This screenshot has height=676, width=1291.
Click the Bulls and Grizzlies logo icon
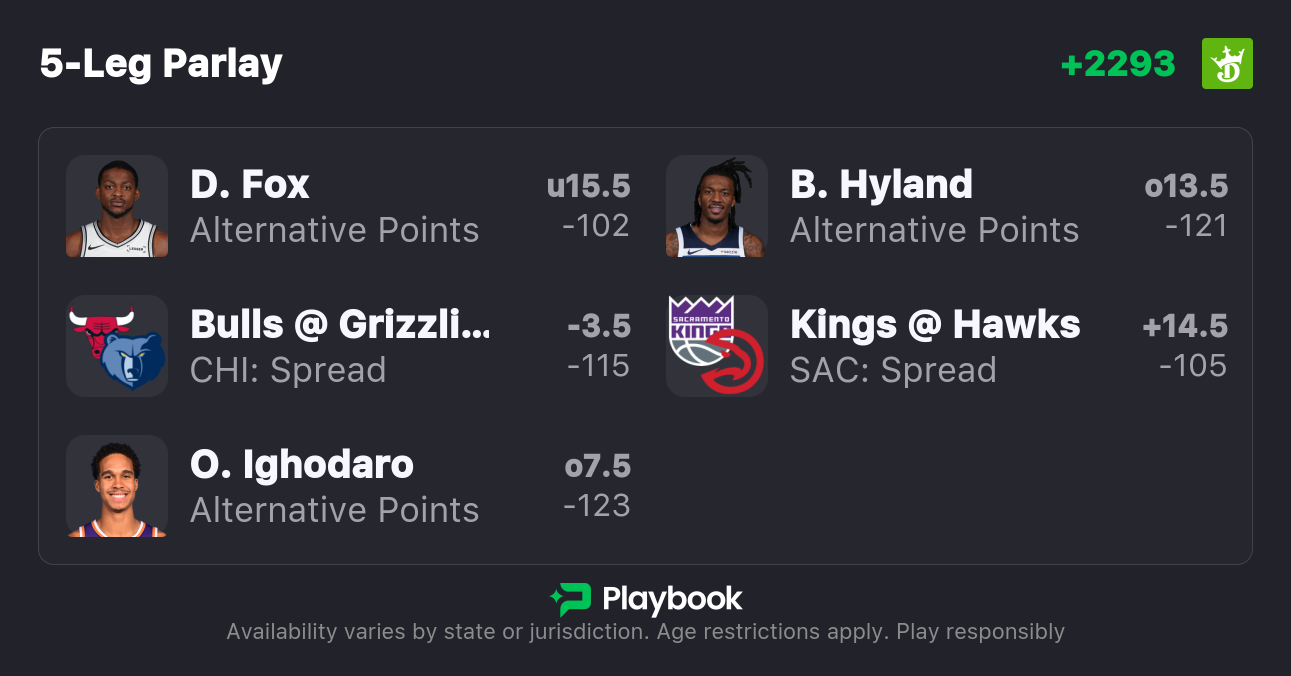point(117,346)
